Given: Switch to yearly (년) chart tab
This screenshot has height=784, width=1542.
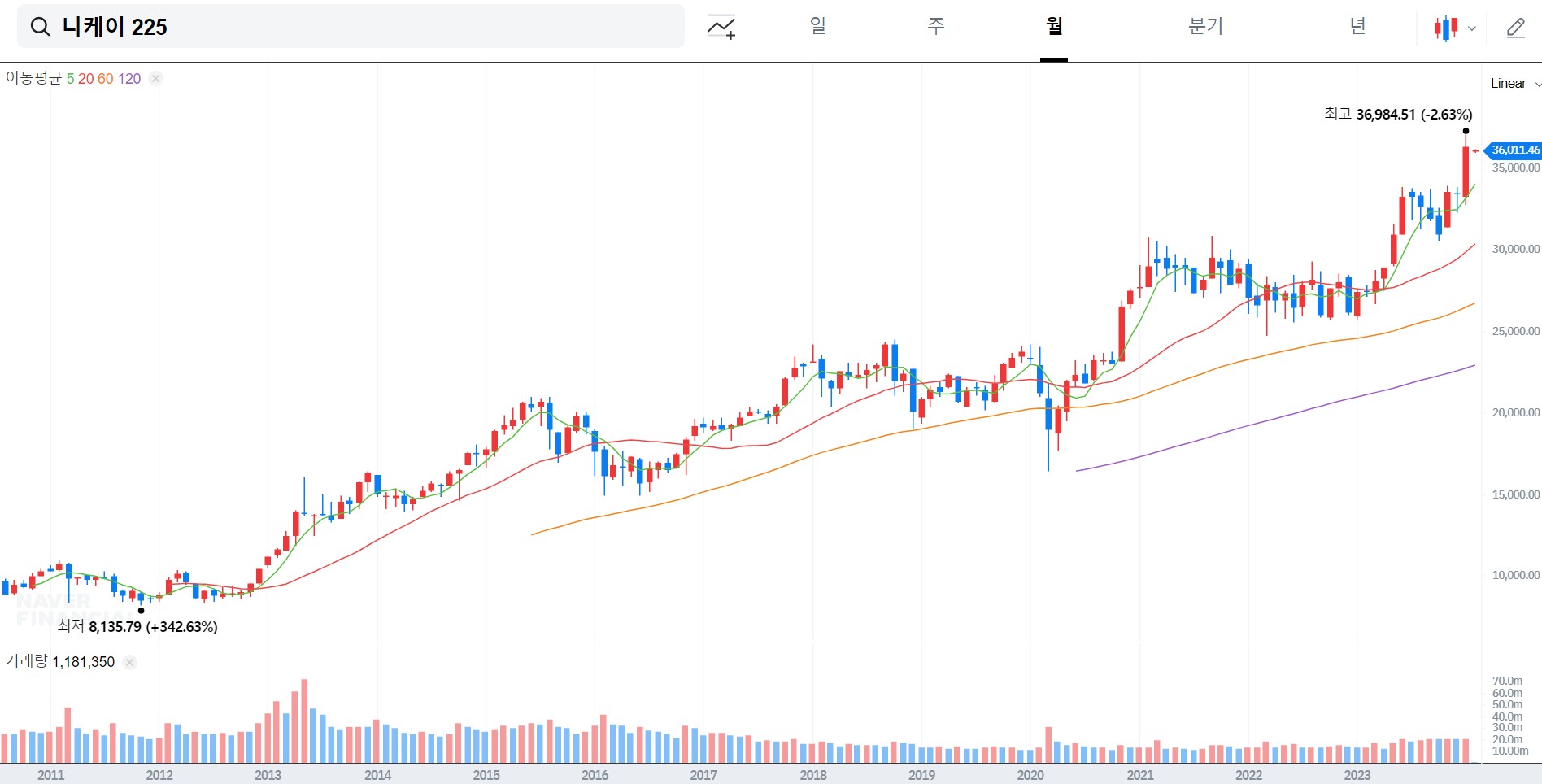Looking at the screenshot, I should tap(1357, 26).
